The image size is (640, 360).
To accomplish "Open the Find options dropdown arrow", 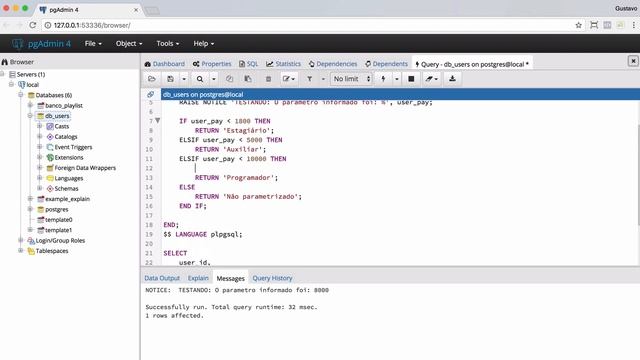I will coord(213,79).
